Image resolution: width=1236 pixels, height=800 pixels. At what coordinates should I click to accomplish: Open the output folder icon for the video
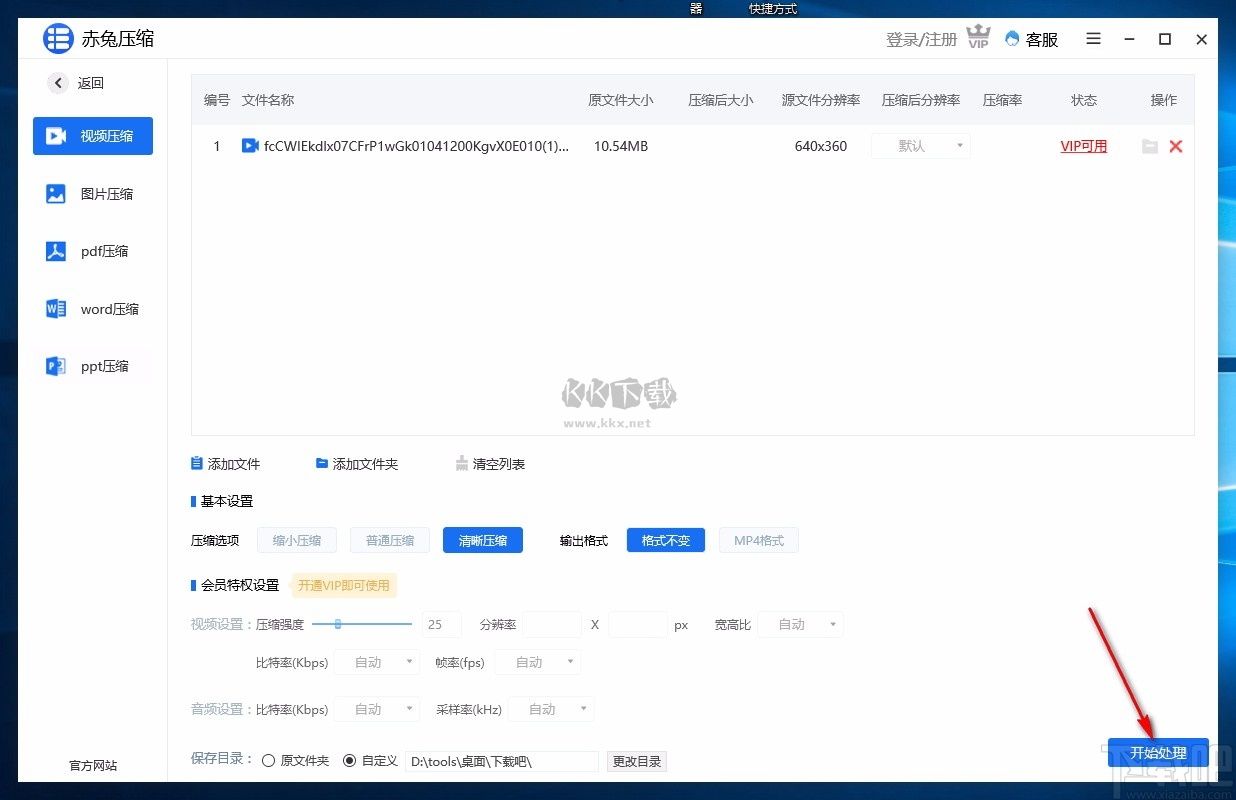point(1148,146)
